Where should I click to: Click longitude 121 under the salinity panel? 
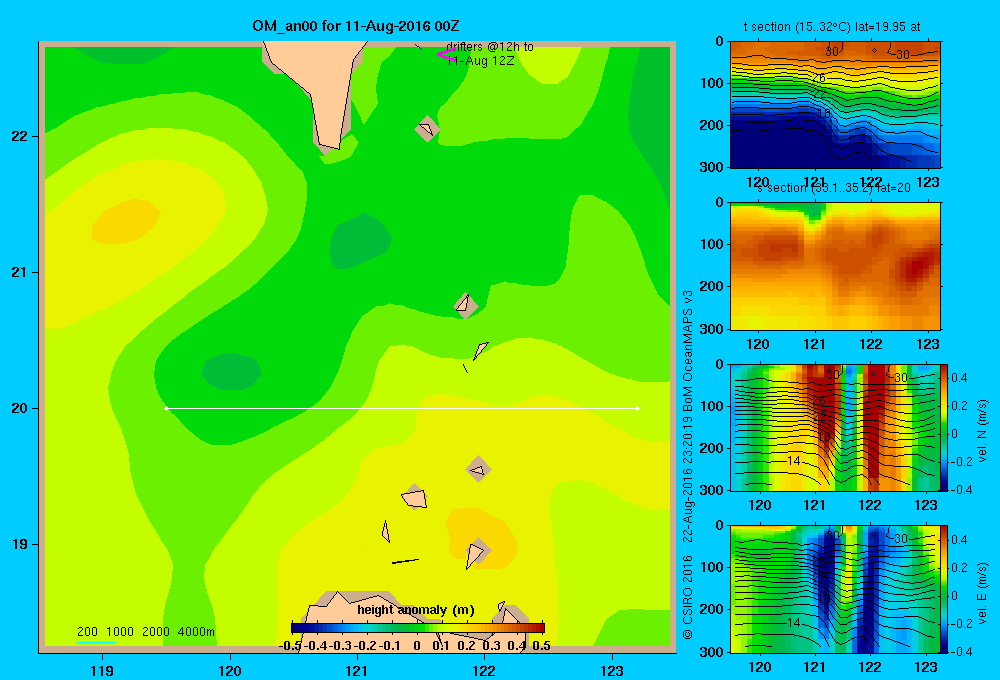coord(814,344)
